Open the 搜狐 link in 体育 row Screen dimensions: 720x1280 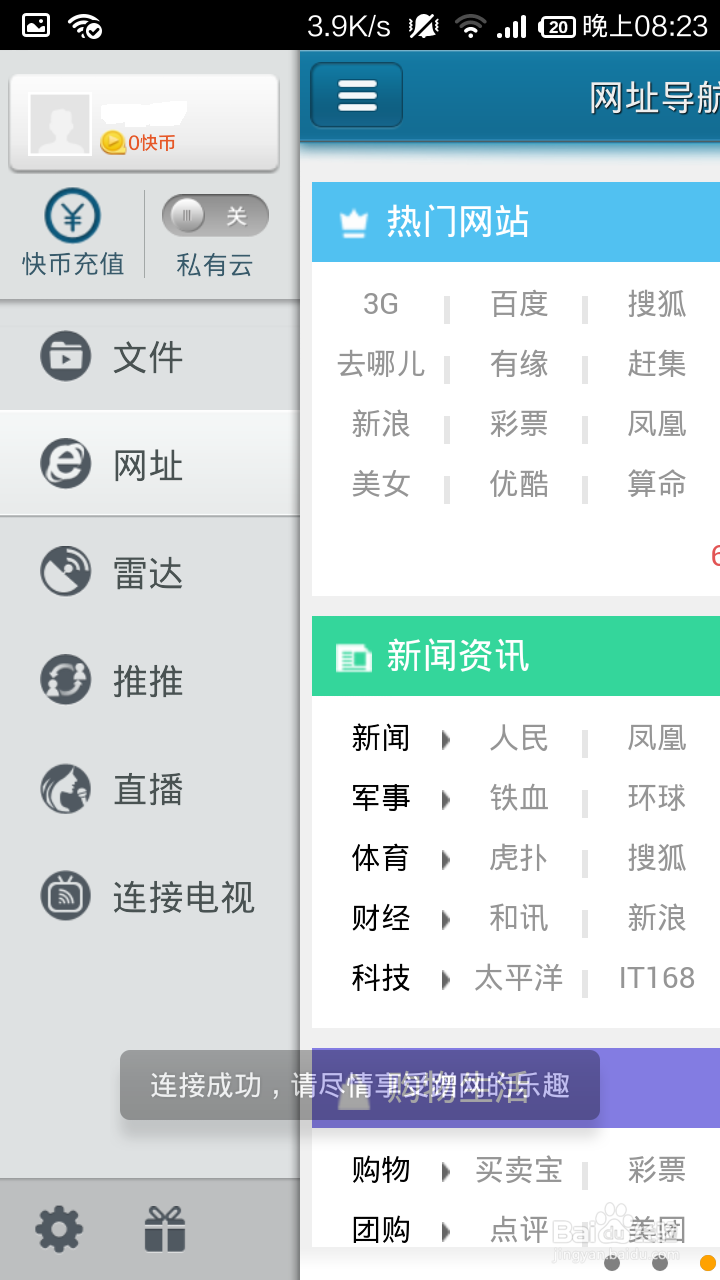click(x=657, y=858)
